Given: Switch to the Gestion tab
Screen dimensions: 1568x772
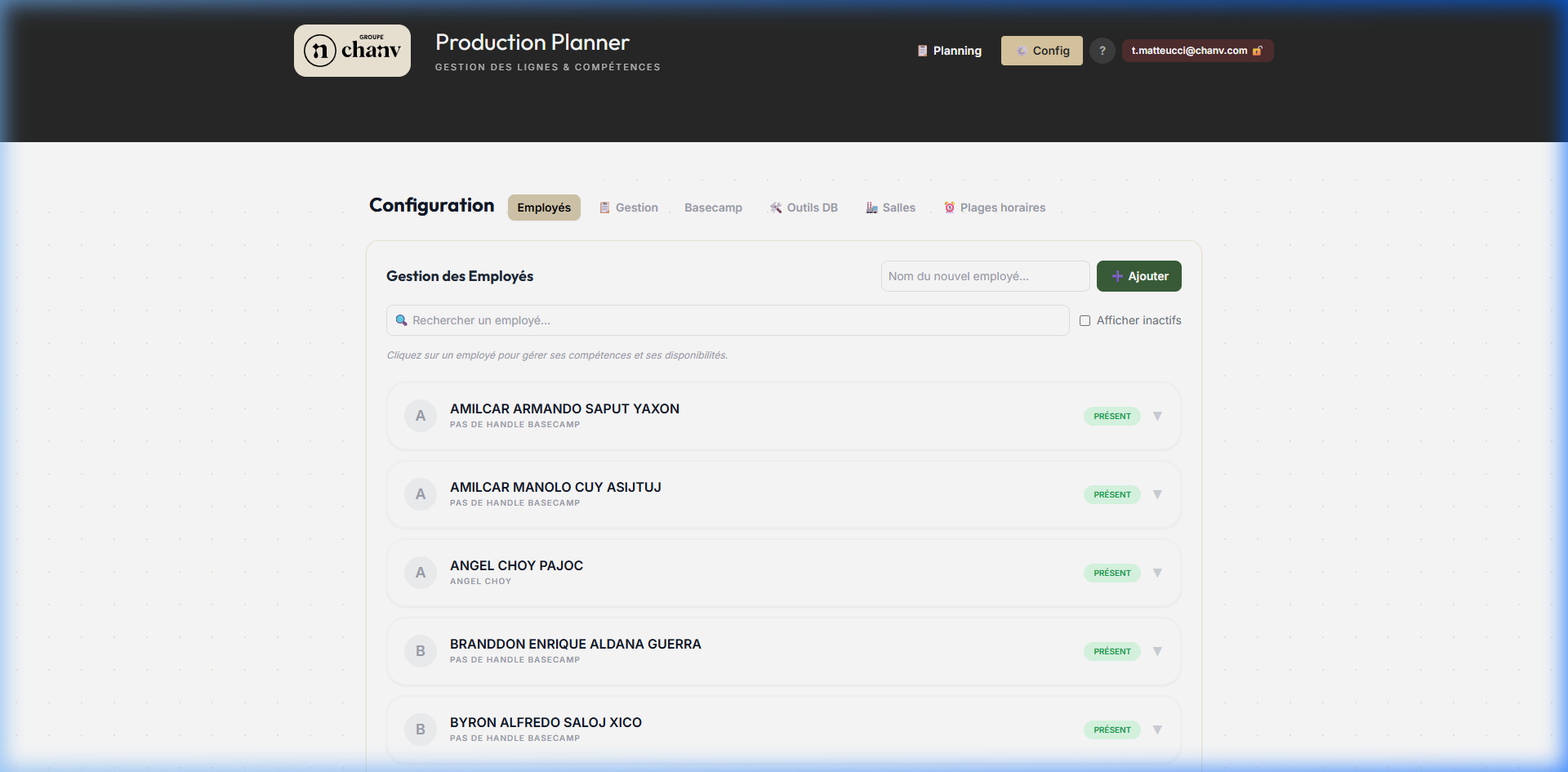Looking at the screenshot, I should [629, 208].
